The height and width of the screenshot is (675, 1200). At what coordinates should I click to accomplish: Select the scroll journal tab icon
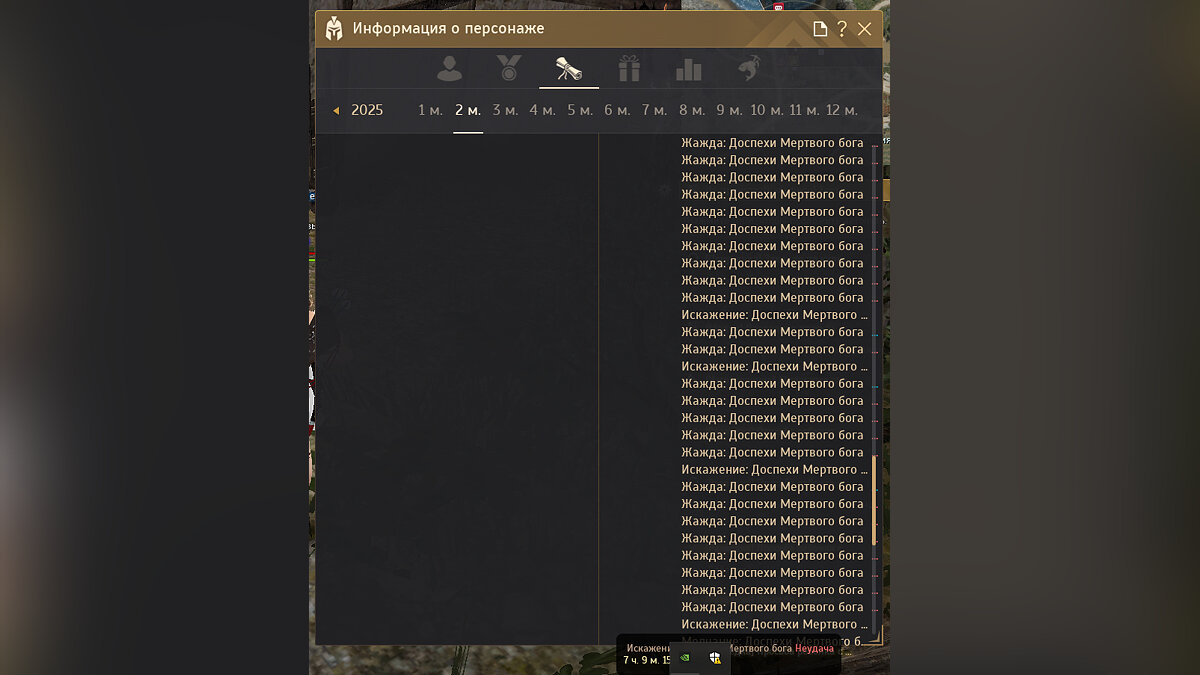569,69
